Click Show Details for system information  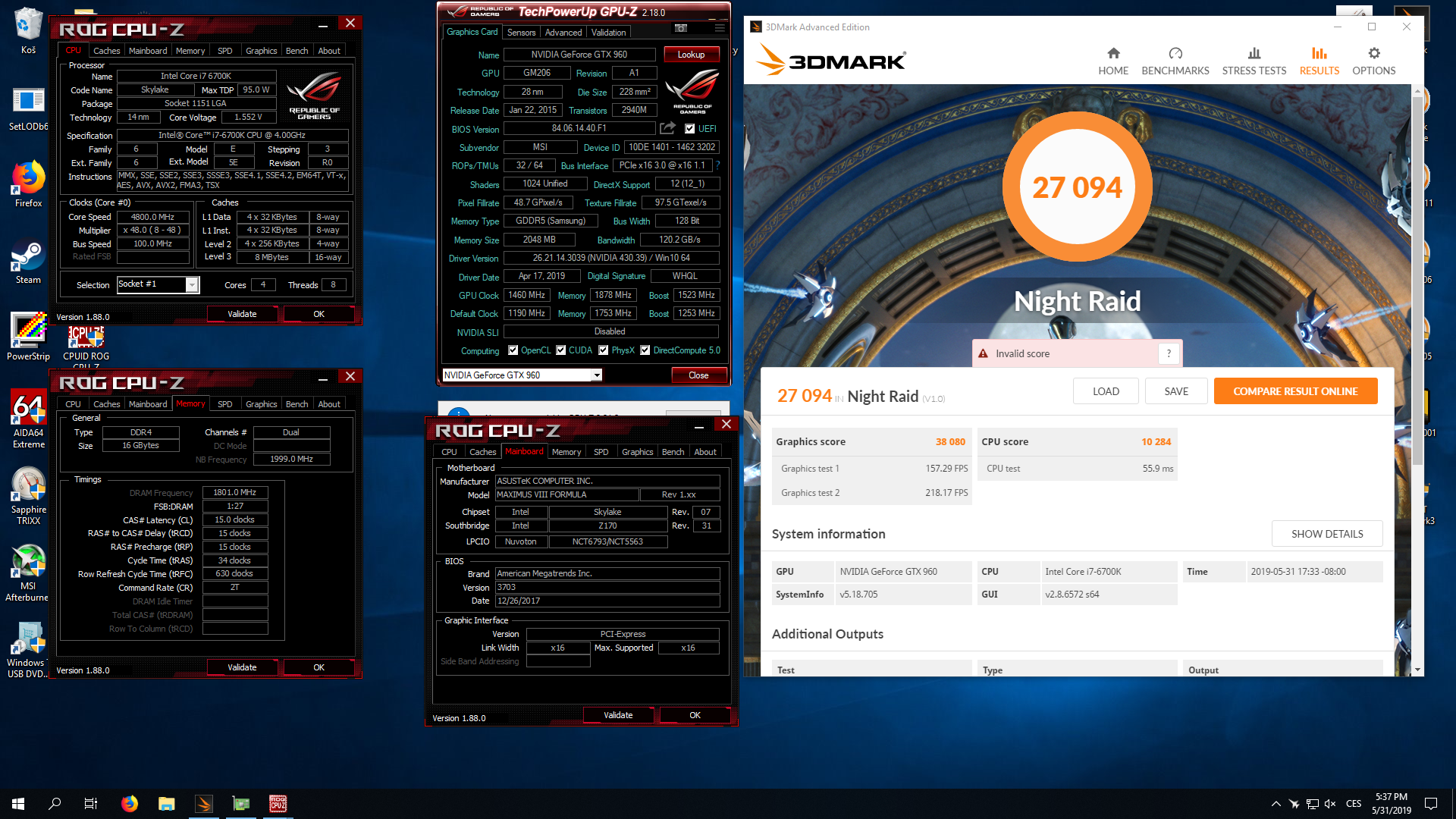point(1327,534)
